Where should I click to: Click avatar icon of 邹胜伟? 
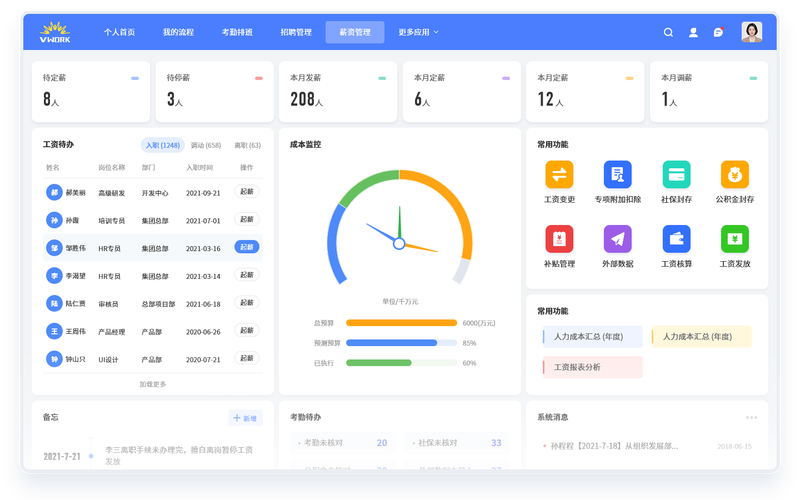tap(54, 248)
